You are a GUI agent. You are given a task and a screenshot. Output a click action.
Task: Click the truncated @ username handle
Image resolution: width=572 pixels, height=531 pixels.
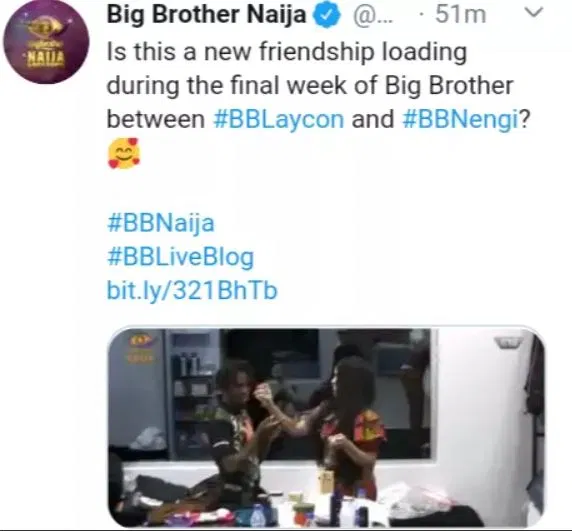374,15
